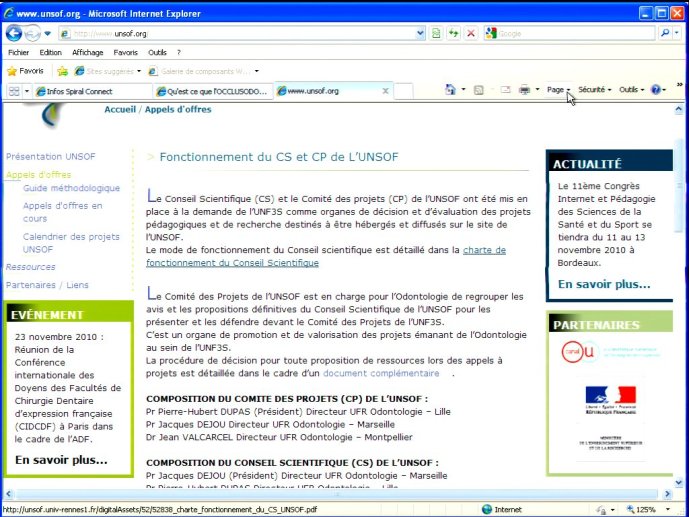689x517 pixels.
Task: Click En savoir plus in Evénement box
Action: pyautogui.click(x=61, y=460)
